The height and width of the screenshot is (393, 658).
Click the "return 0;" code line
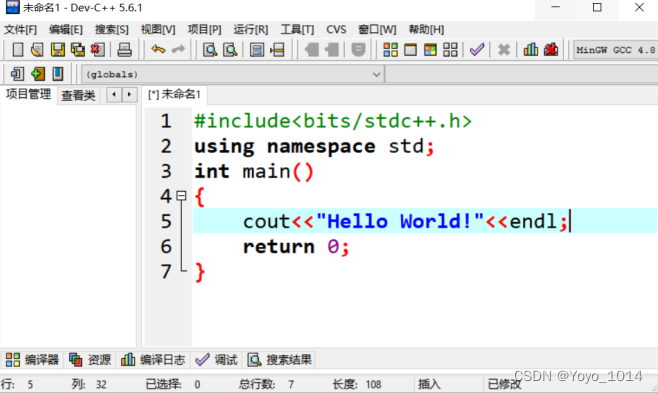coord(296,247)
